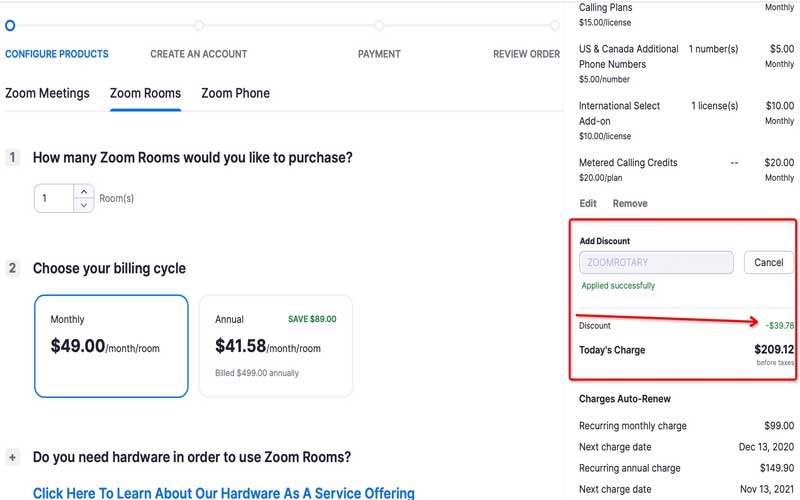Choose the Annual billing cycle card
Screen dimensions: 800x500
pyautogui.click(x=276, y=346)
